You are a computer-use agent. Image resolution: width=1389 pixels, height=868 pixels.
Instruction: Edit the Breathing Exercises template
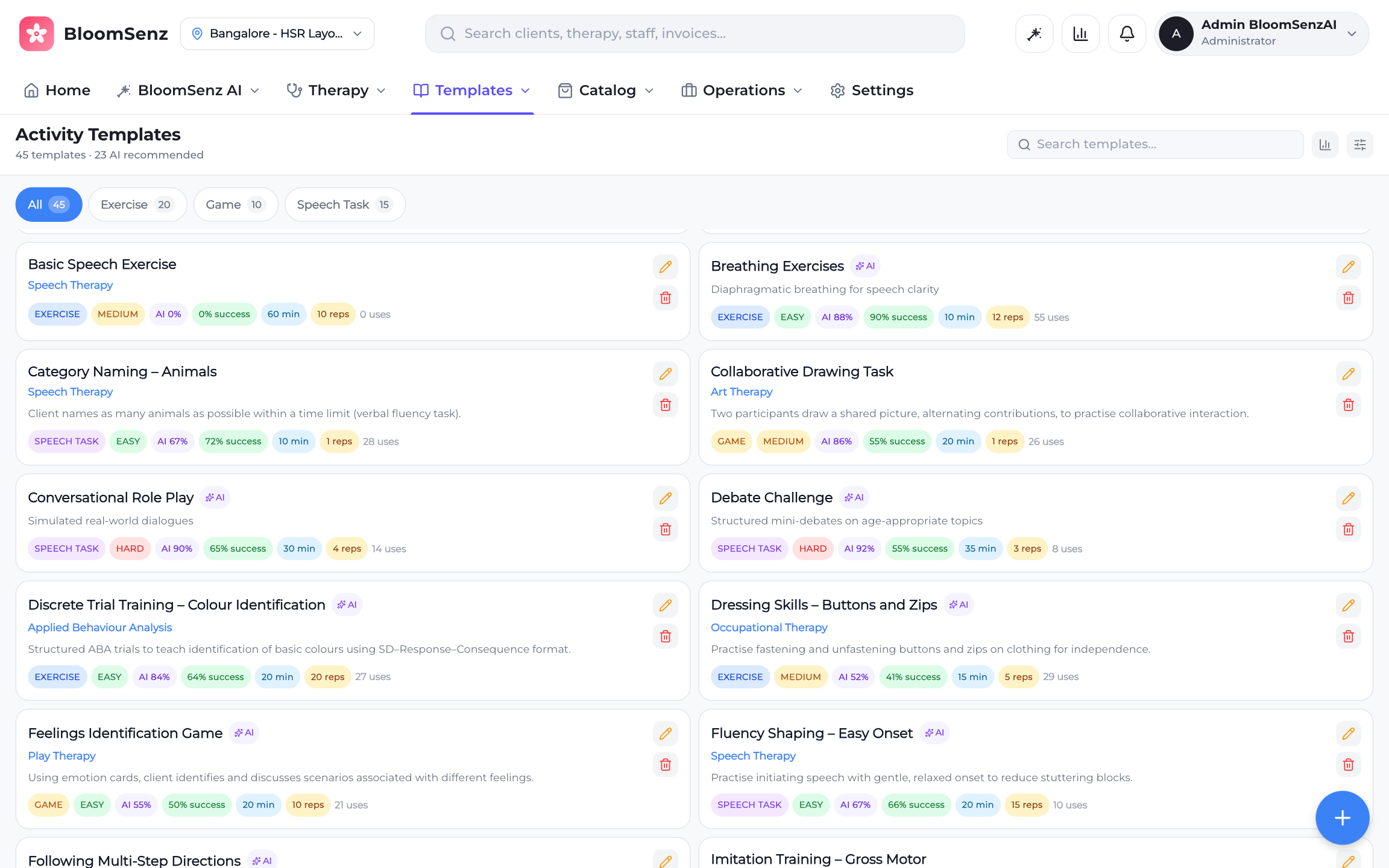click(x=1349, y=267)
